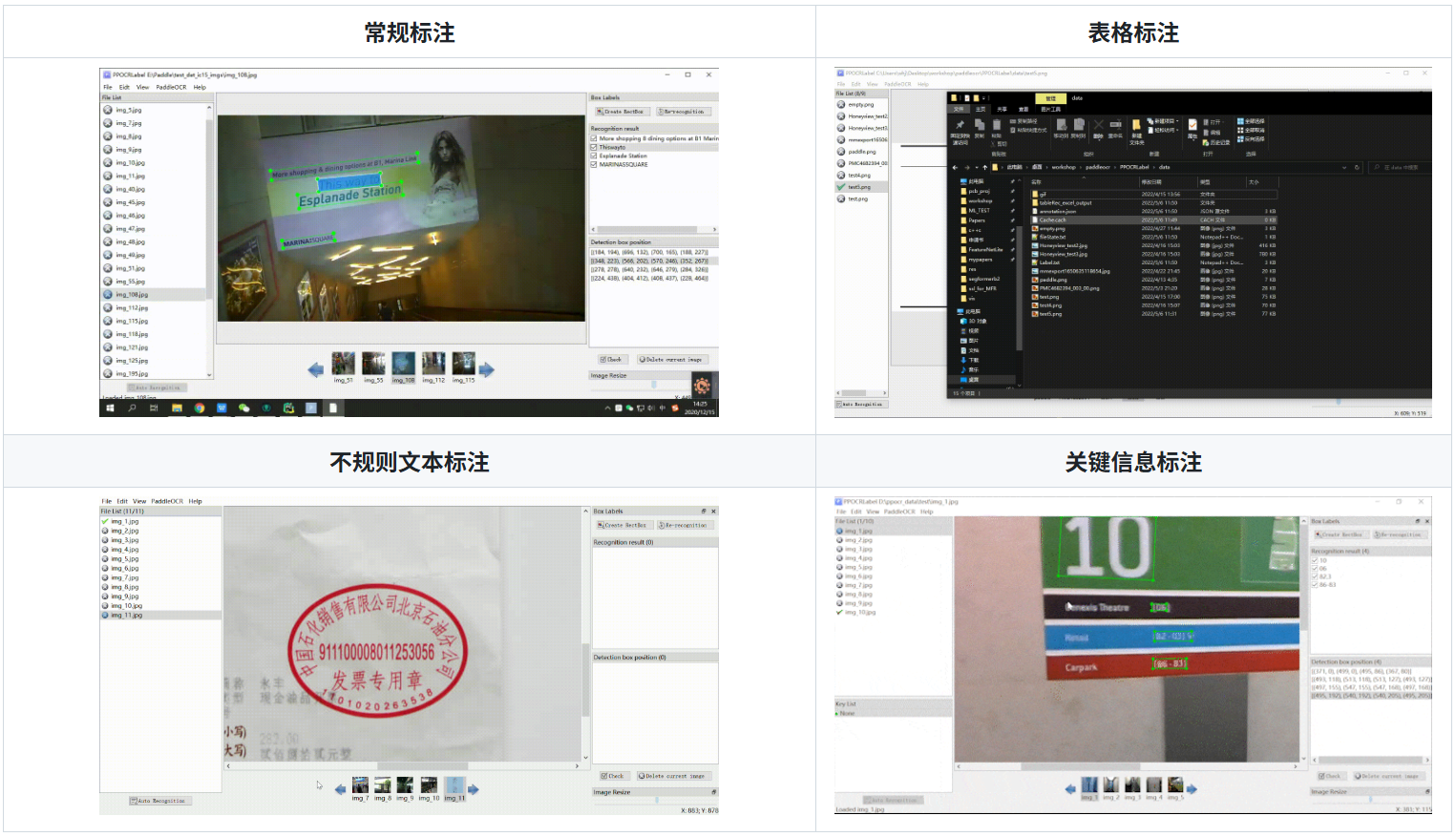
Task: Click Auto Recognition in 不规则文本标注 window
Action: (160, 801)
